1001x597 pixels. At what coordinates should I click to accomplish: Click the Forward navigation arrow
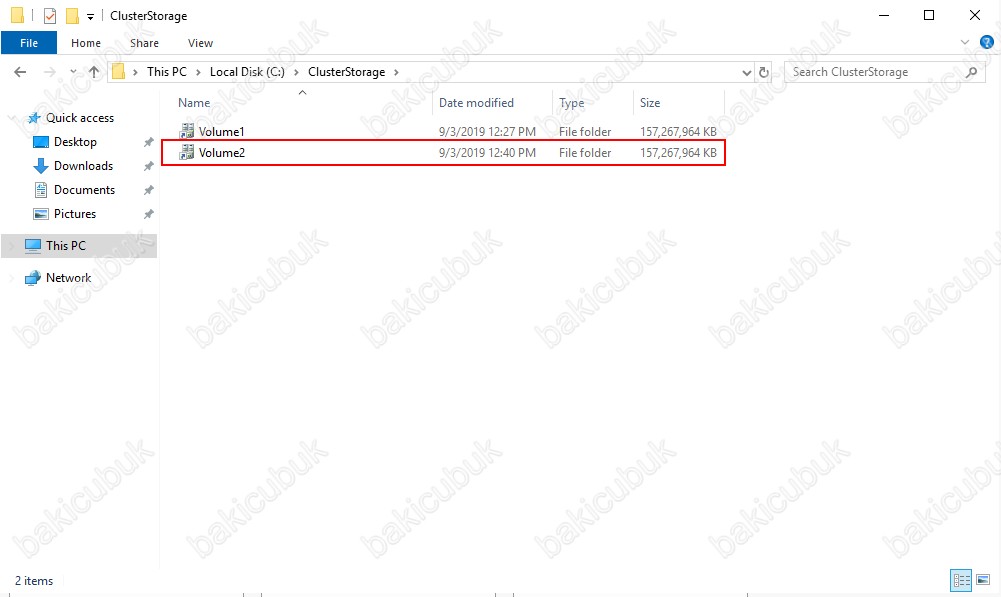pyautogui.click(x=50, y=72)
